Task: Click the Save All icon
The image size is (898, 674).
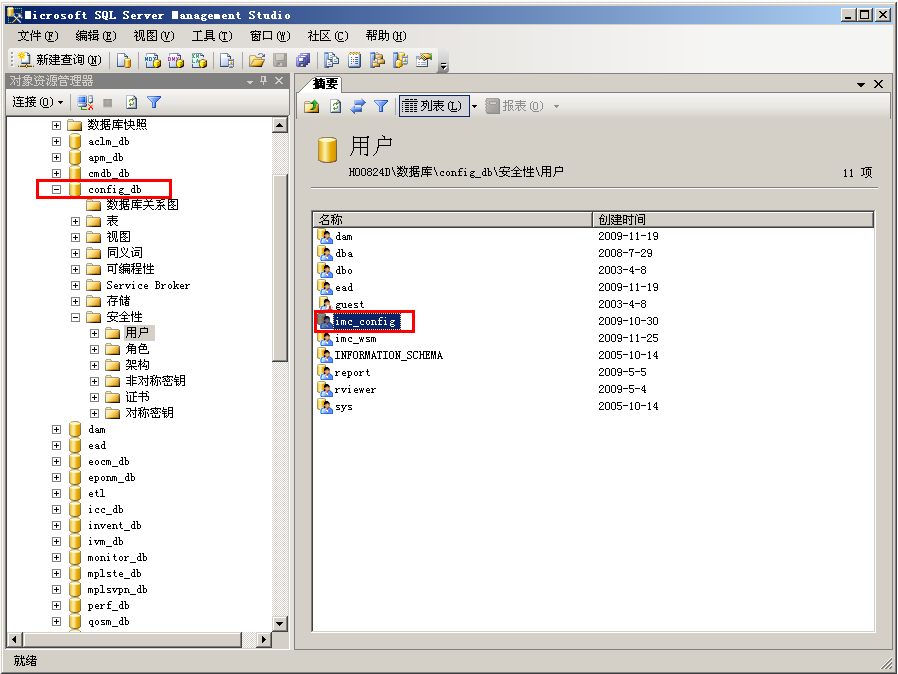Action: pos(303,60)
